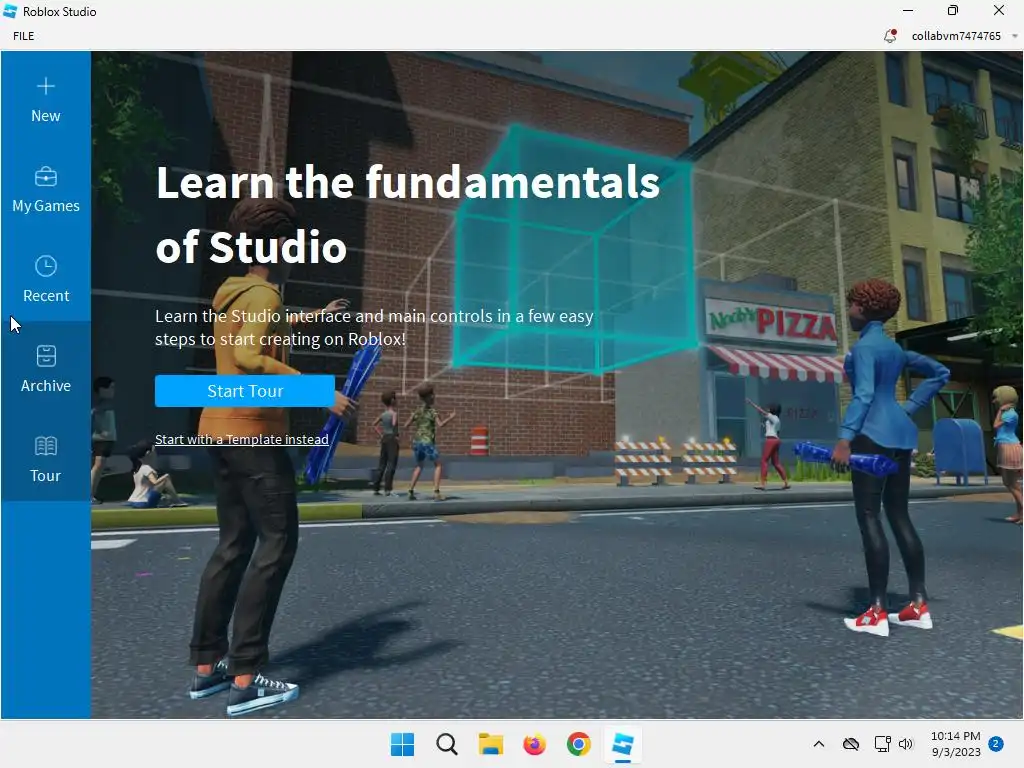Launch File Explorer from taskbar
This screenshot has height=768, width=1024.
[490, 744]
